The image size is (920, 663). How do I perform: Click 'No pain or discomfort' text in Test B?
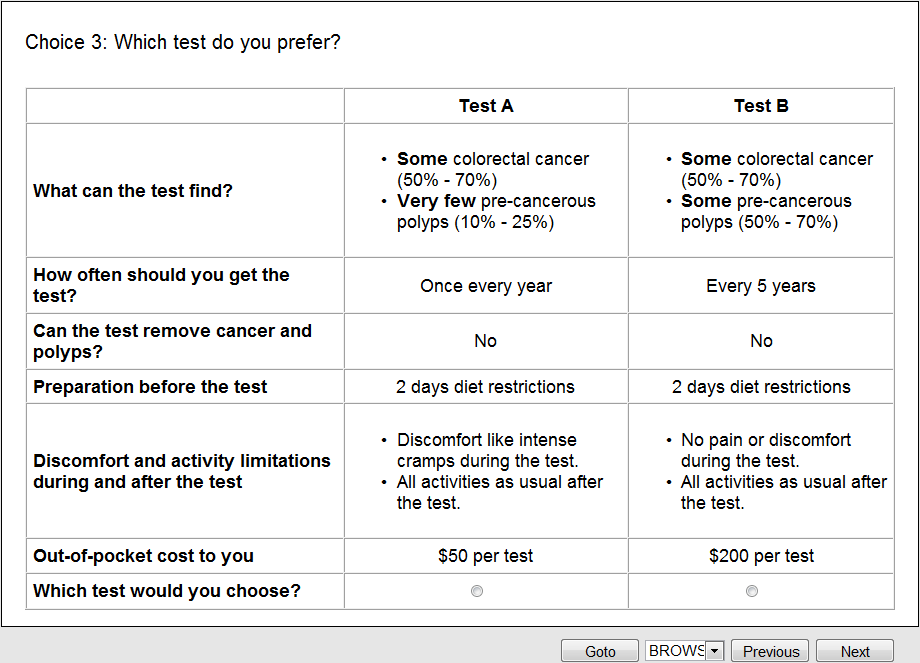tap(766, 440)
